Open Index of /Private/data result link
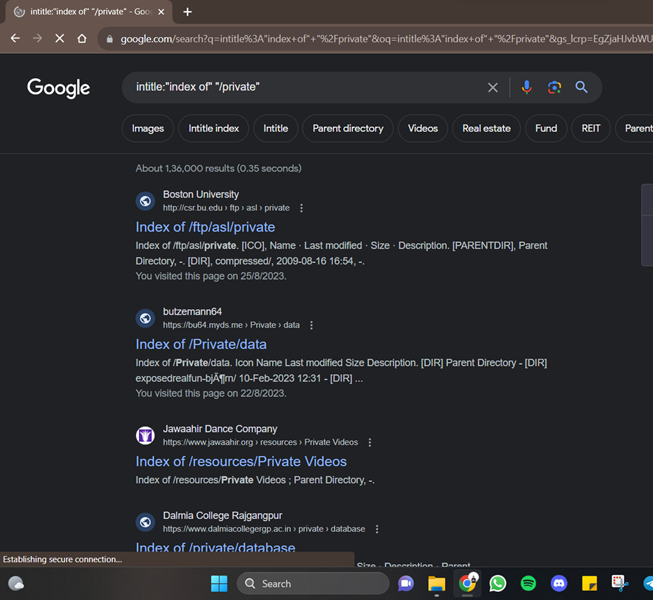 tap(201, 344)
